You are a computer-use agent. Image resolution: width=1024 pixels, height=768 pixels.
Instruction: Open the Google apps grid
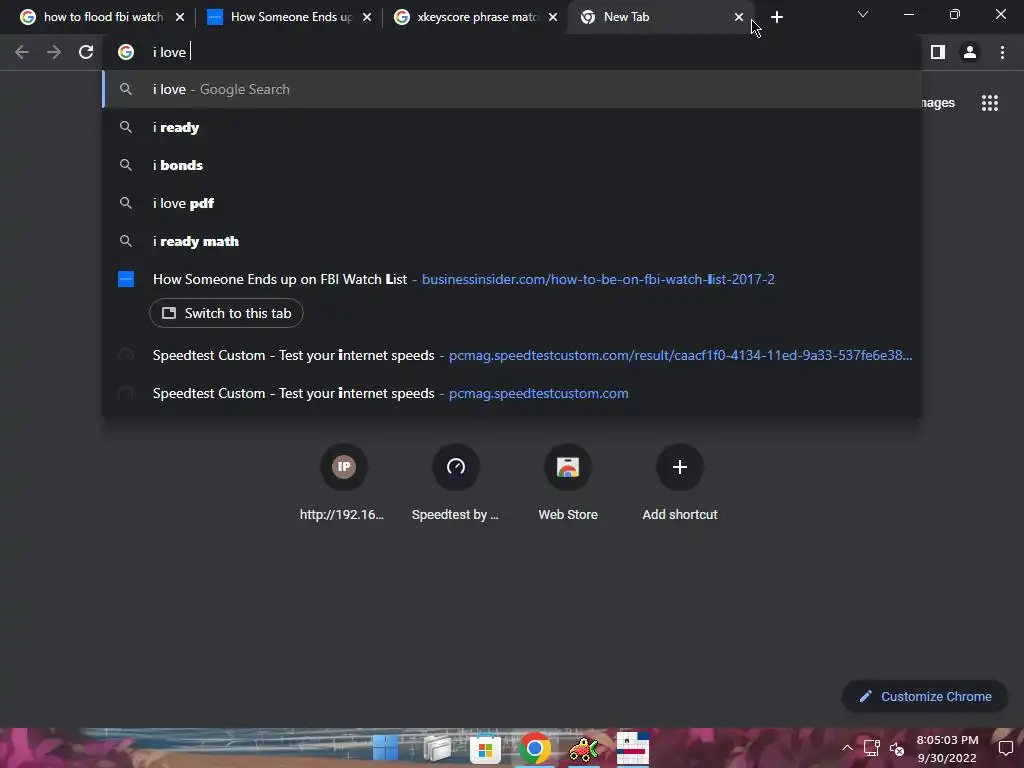coord(989,103)
